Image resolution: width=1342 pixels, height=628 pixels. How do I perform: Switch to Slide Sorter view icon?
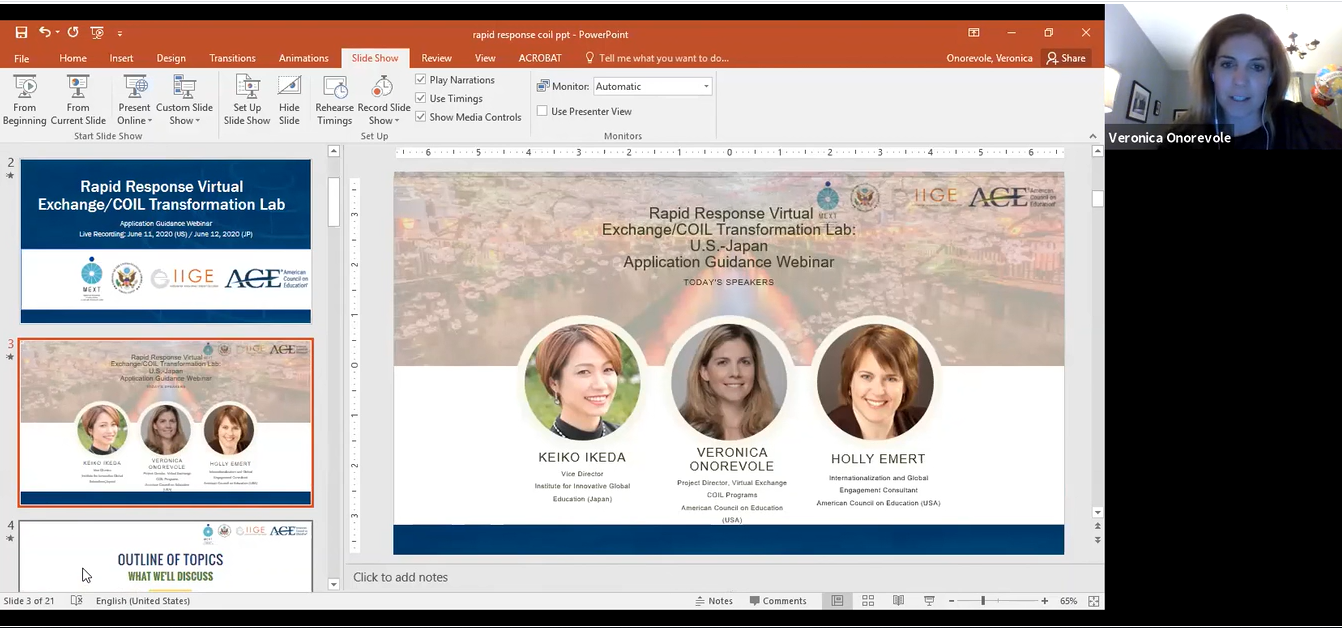[x=868, y=601]
